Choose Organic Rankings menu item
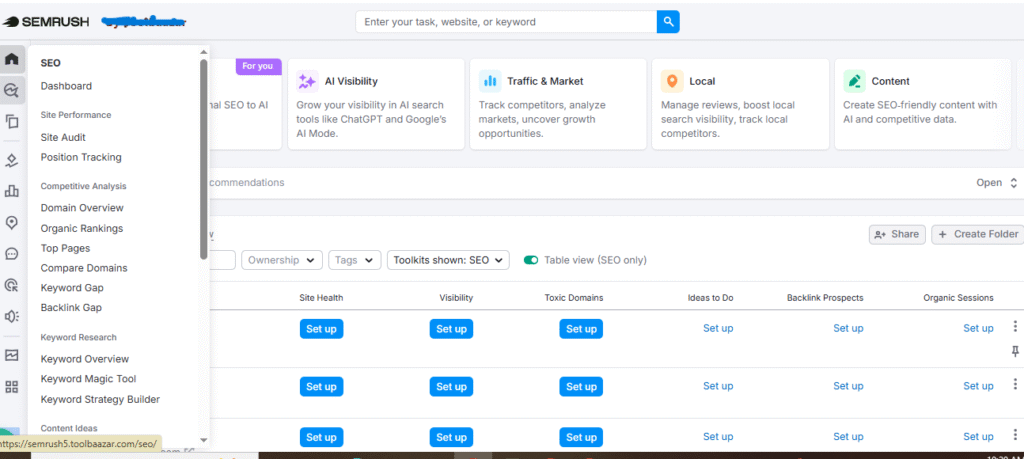Screen dimensions: 1024x459 click(82, 228)
